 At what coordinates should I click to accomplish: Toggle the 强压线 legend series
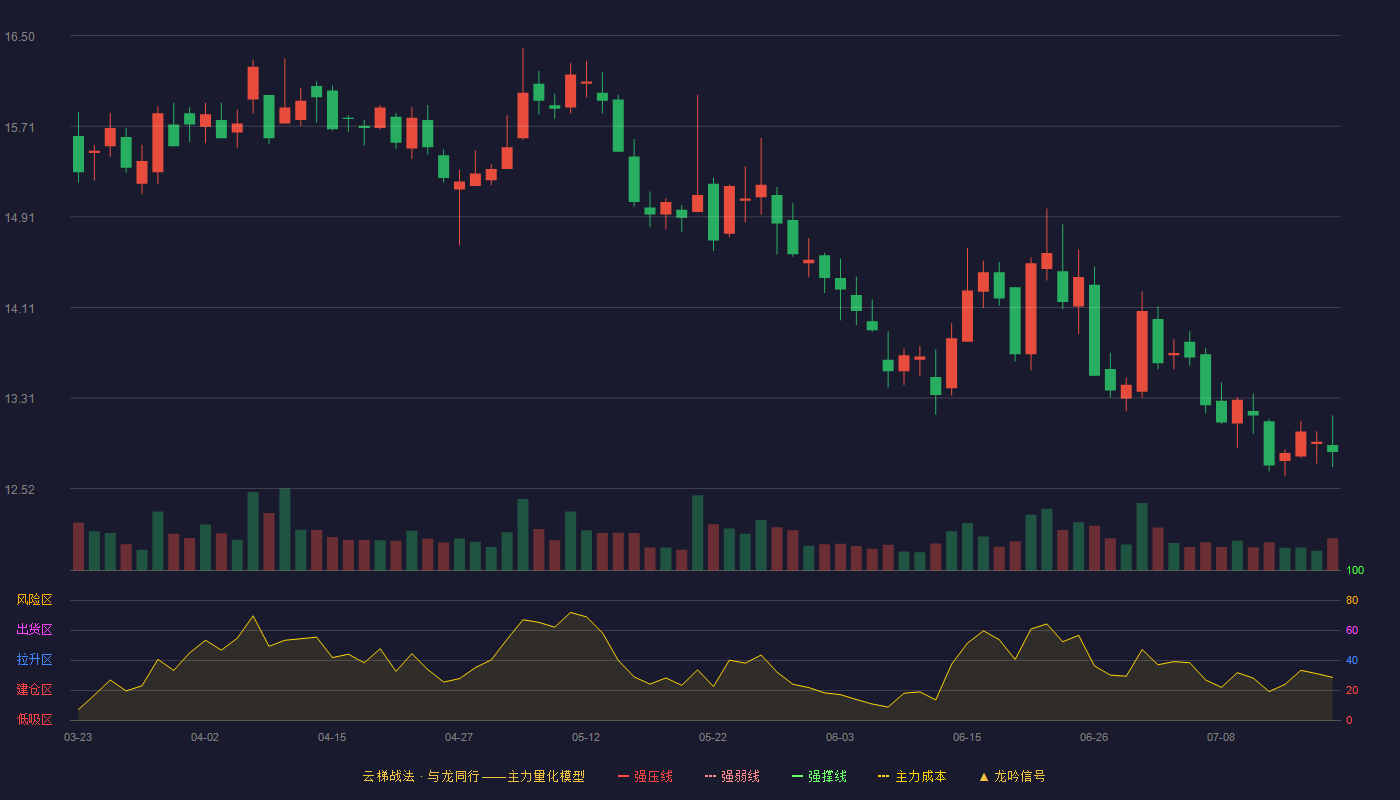[x=645, y=776]
